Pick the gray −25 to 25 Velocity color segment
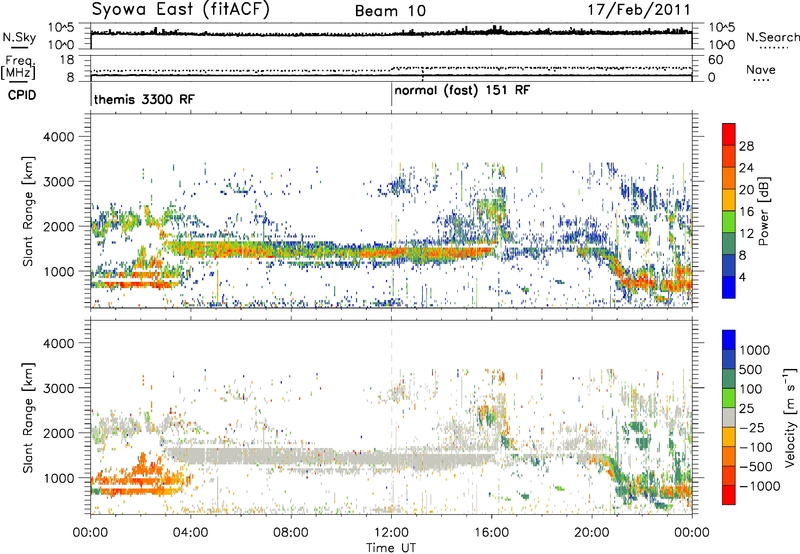 tap(729, 417)
